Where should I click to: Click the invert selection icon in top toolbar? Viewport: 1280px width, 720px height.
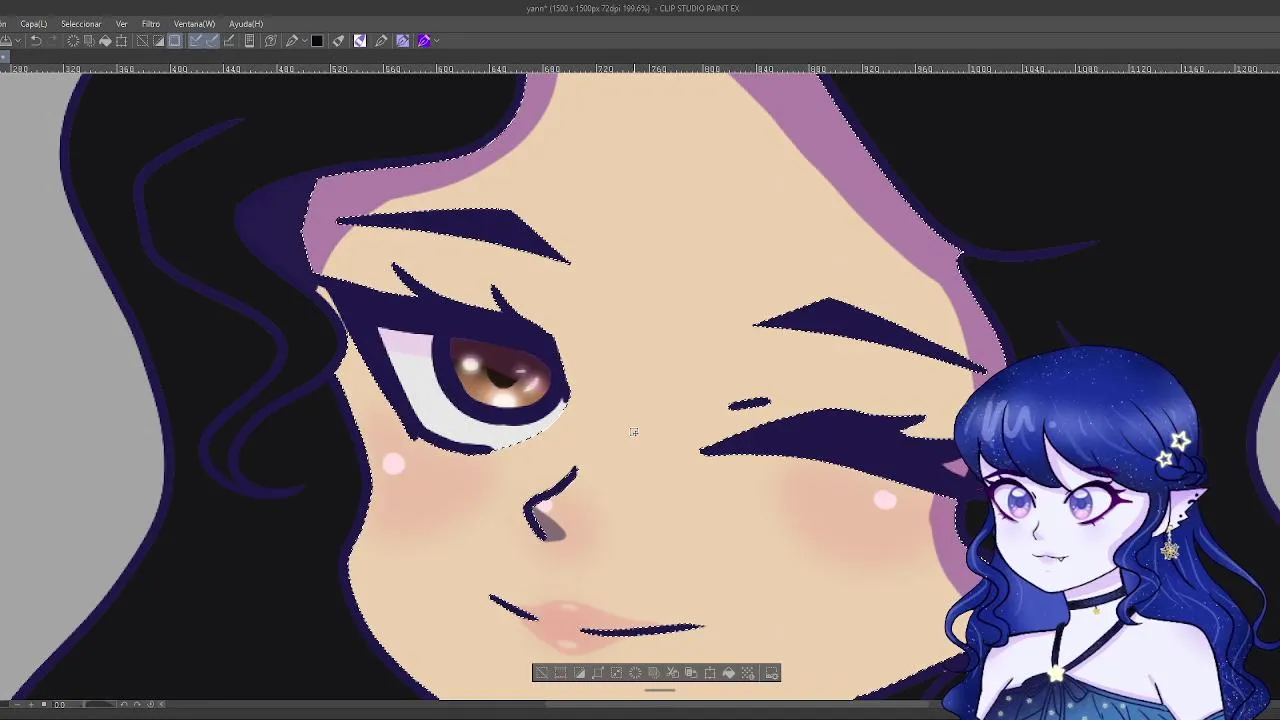(x=158, y=41)
